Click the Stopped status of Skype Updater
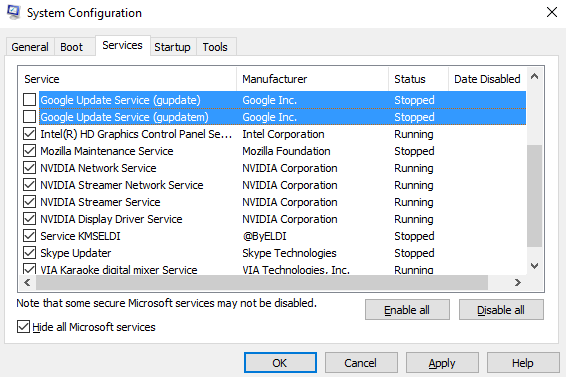 coord(414,253)
